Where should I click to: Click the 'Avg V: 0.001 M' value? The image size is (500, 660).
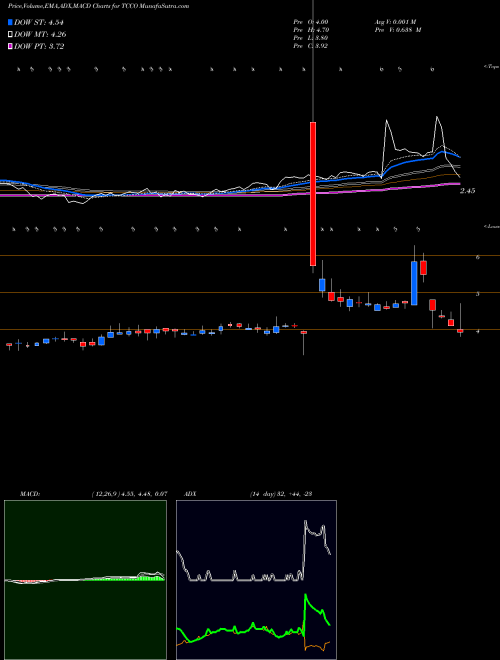point(397,22)
